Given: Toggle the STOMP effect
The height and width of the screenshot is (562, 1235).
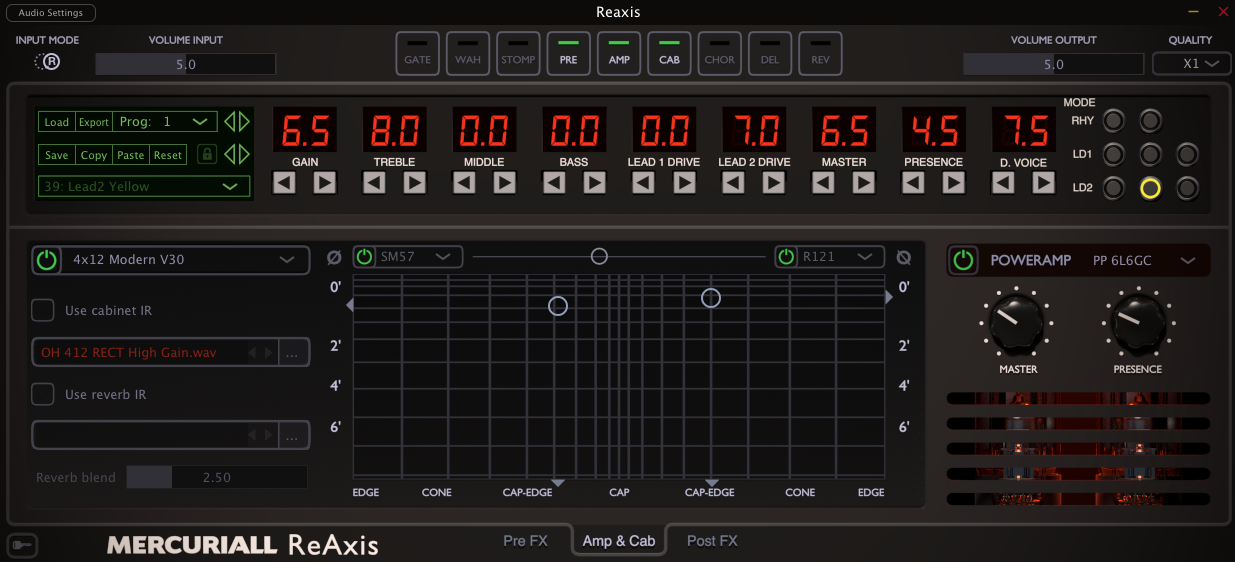Looking at the screenshot, I should [518, 54].
